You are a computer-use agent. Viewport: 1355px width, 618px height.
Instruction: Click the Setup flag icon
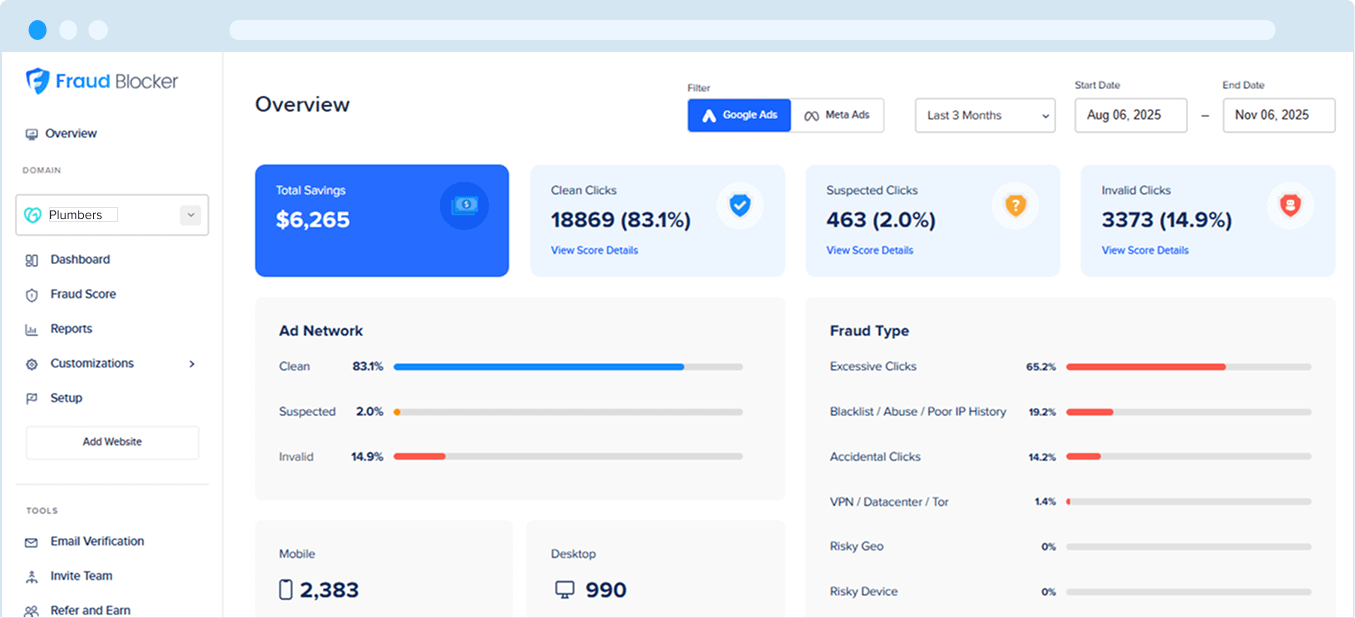point(33,397)
